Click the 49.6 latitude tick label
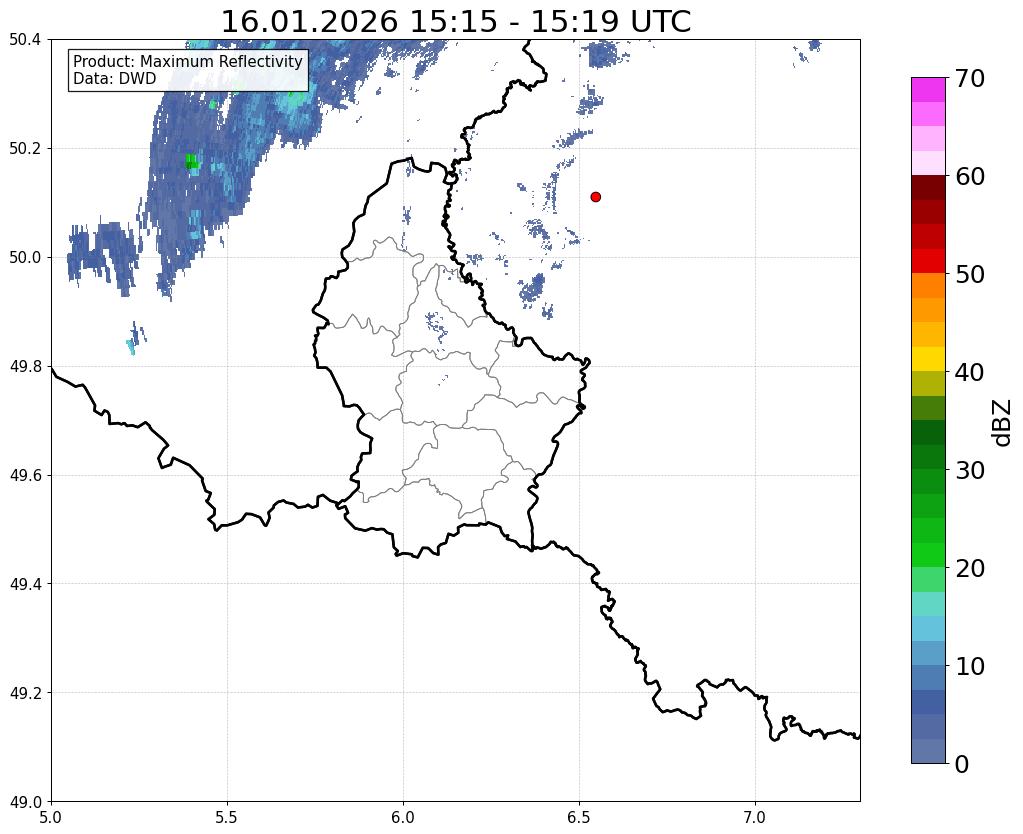The height and width of the screenshot is (834, 1023). [25, 476]
